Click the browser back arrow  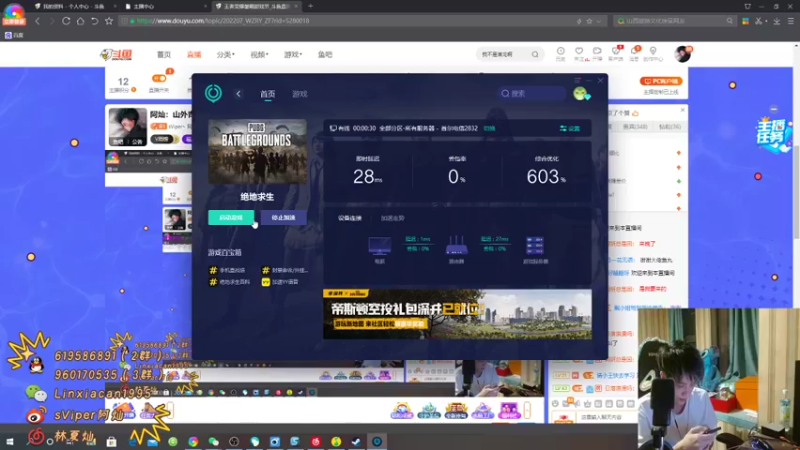click(x=37, y=21)
